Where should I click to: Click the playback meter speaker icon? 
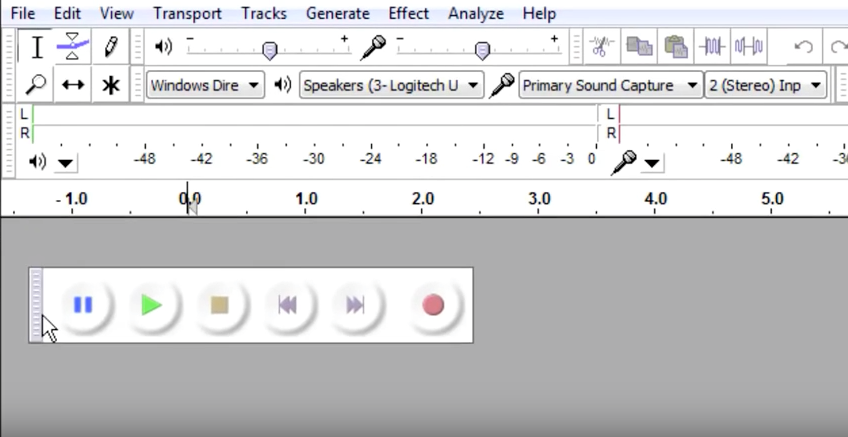(x=37, y=162)
